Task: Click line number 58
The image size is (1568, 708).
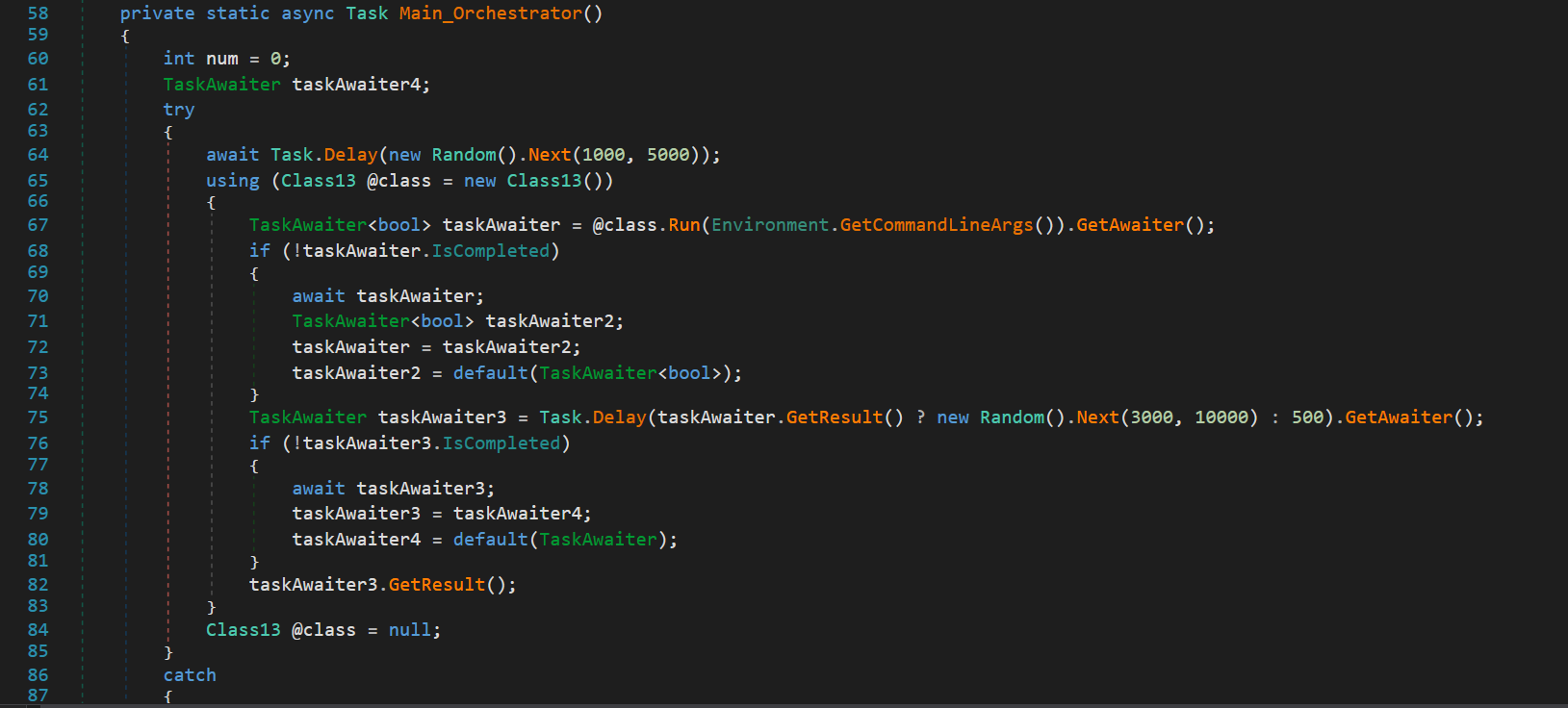Action: click(38, 13)
